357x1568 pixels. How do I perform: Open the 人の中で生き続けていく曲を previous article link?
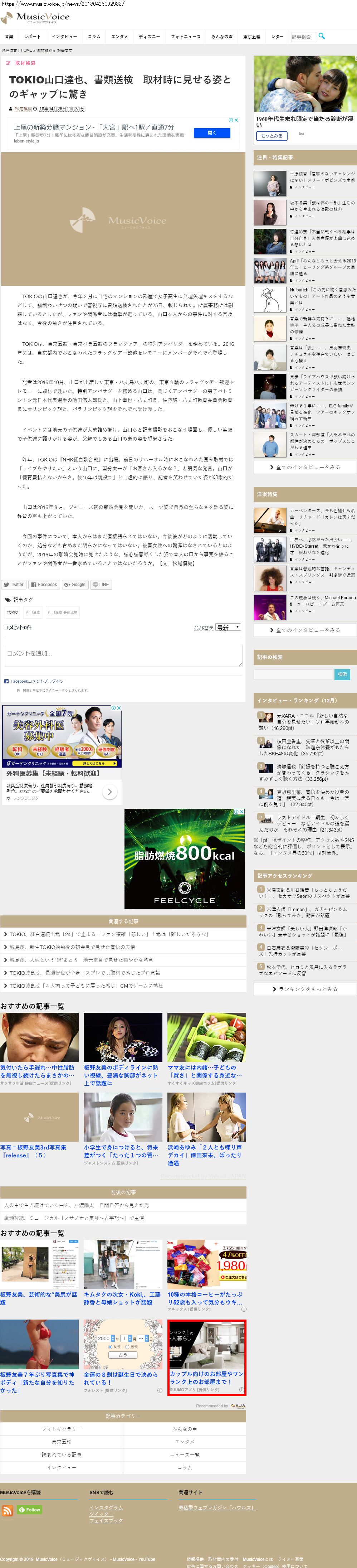click(76, 1205)
